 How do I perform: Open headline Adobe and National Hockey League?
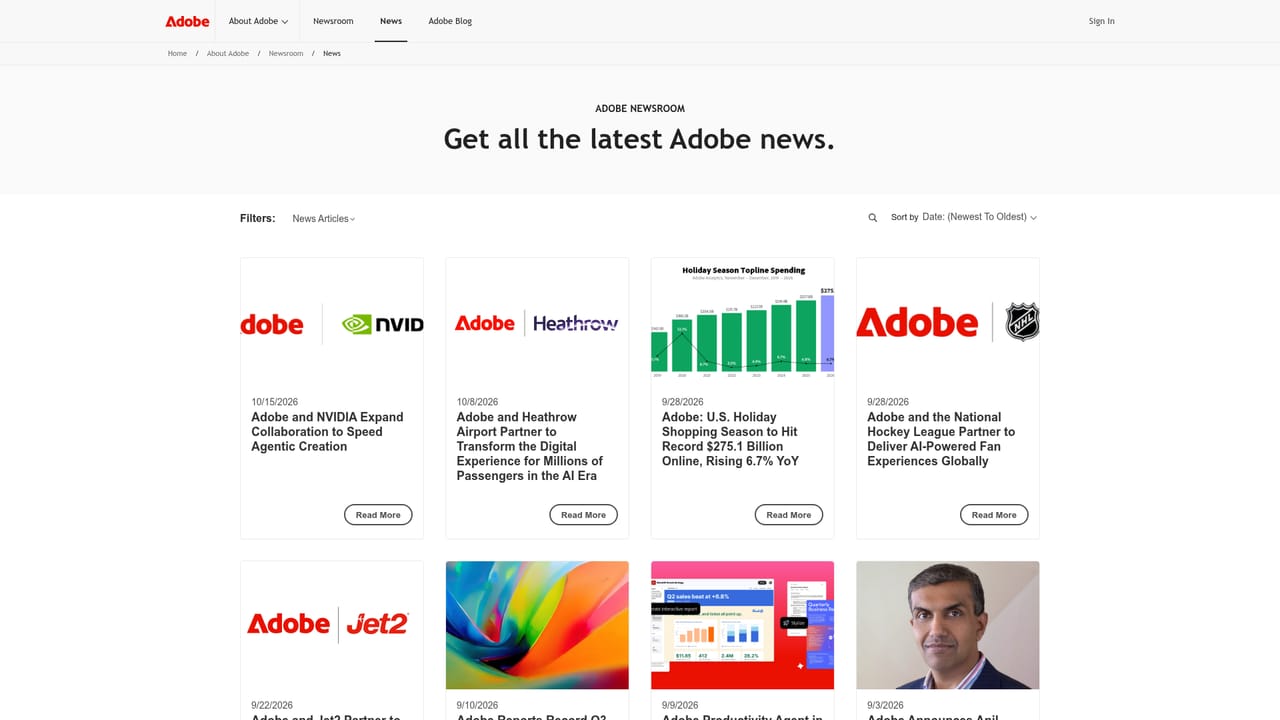941,439
